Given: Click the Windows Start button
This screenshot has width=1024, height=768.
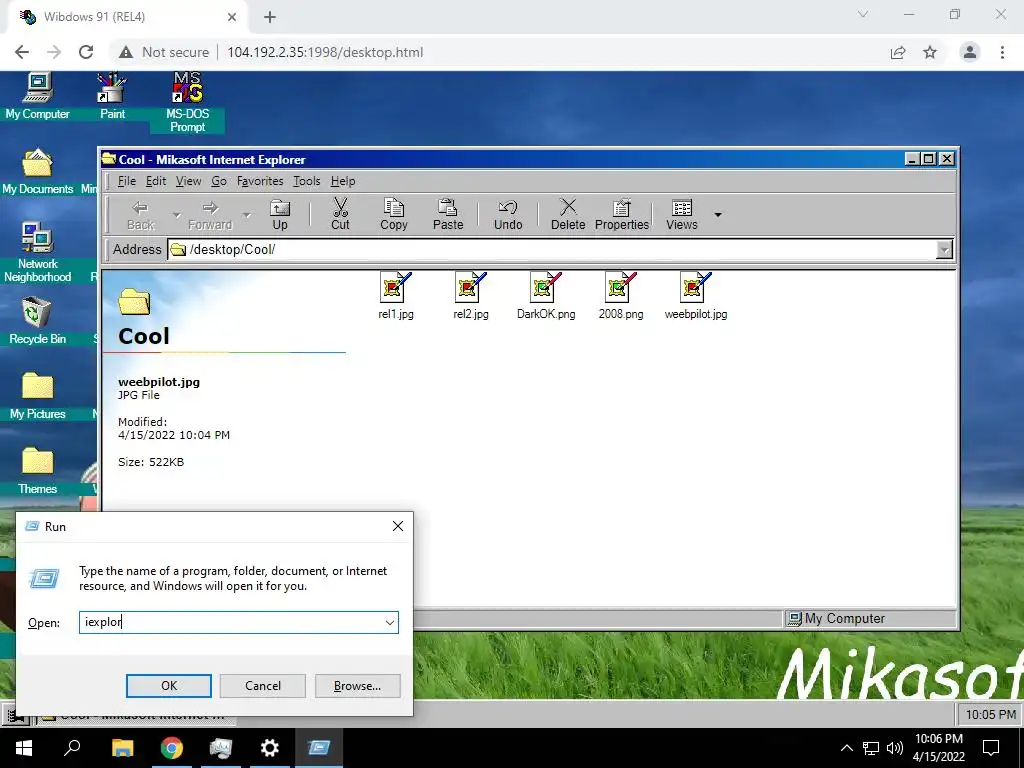Looking at the screenshot, I should pos(24,748).
